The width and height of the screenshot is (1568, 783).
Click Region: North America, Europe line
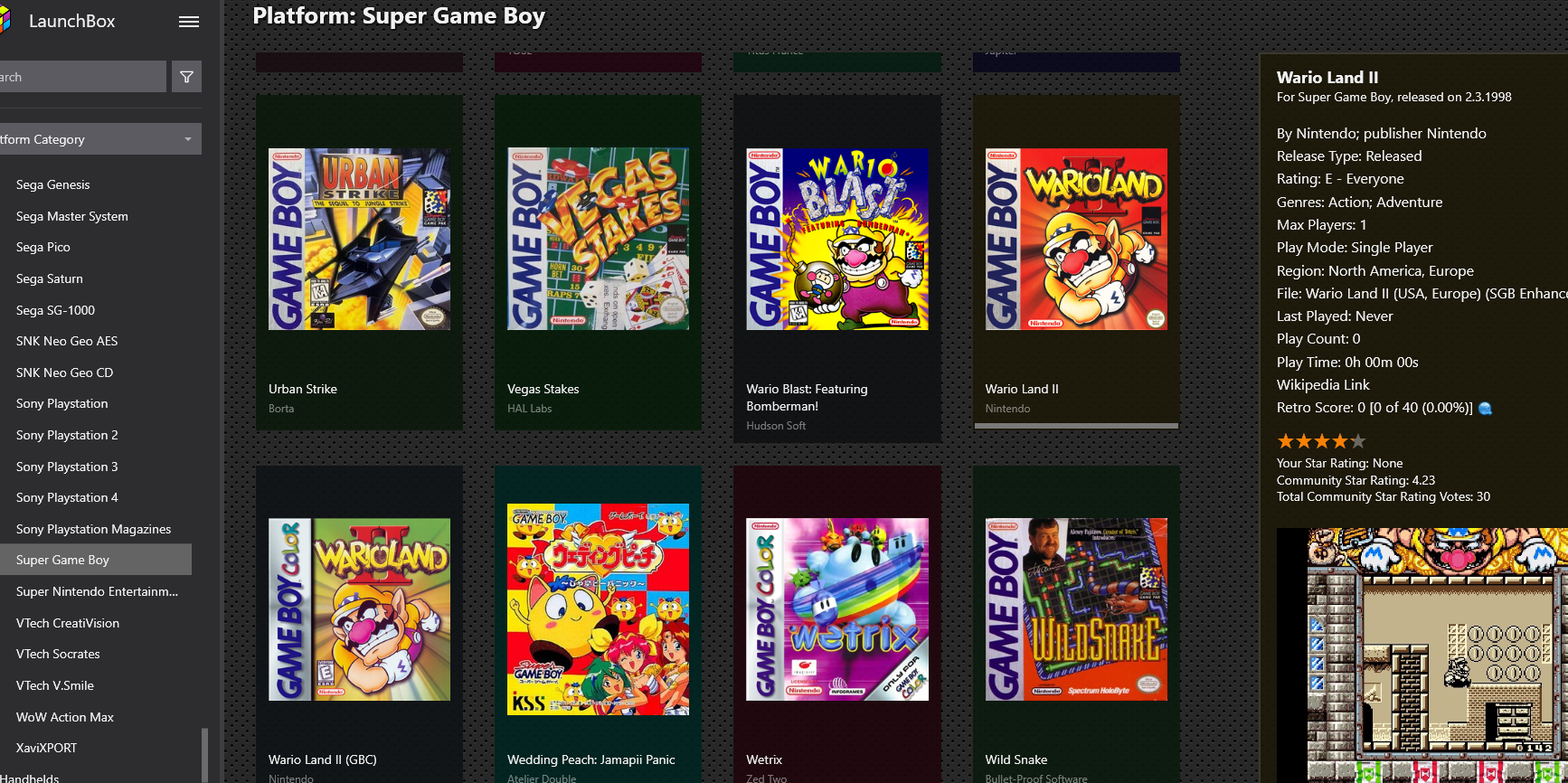[x=1374, y=270]
